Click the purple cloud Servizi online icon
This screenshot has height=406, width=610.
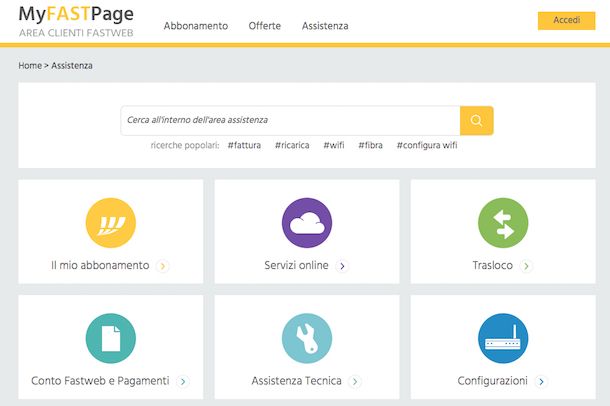tap(307, 223)
